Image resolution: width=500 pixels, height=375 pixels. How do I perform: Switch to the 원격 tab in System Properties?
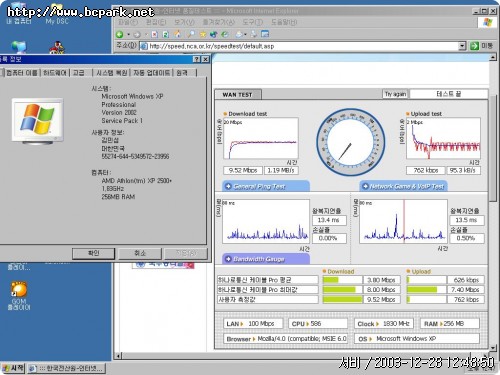point(182,73)
